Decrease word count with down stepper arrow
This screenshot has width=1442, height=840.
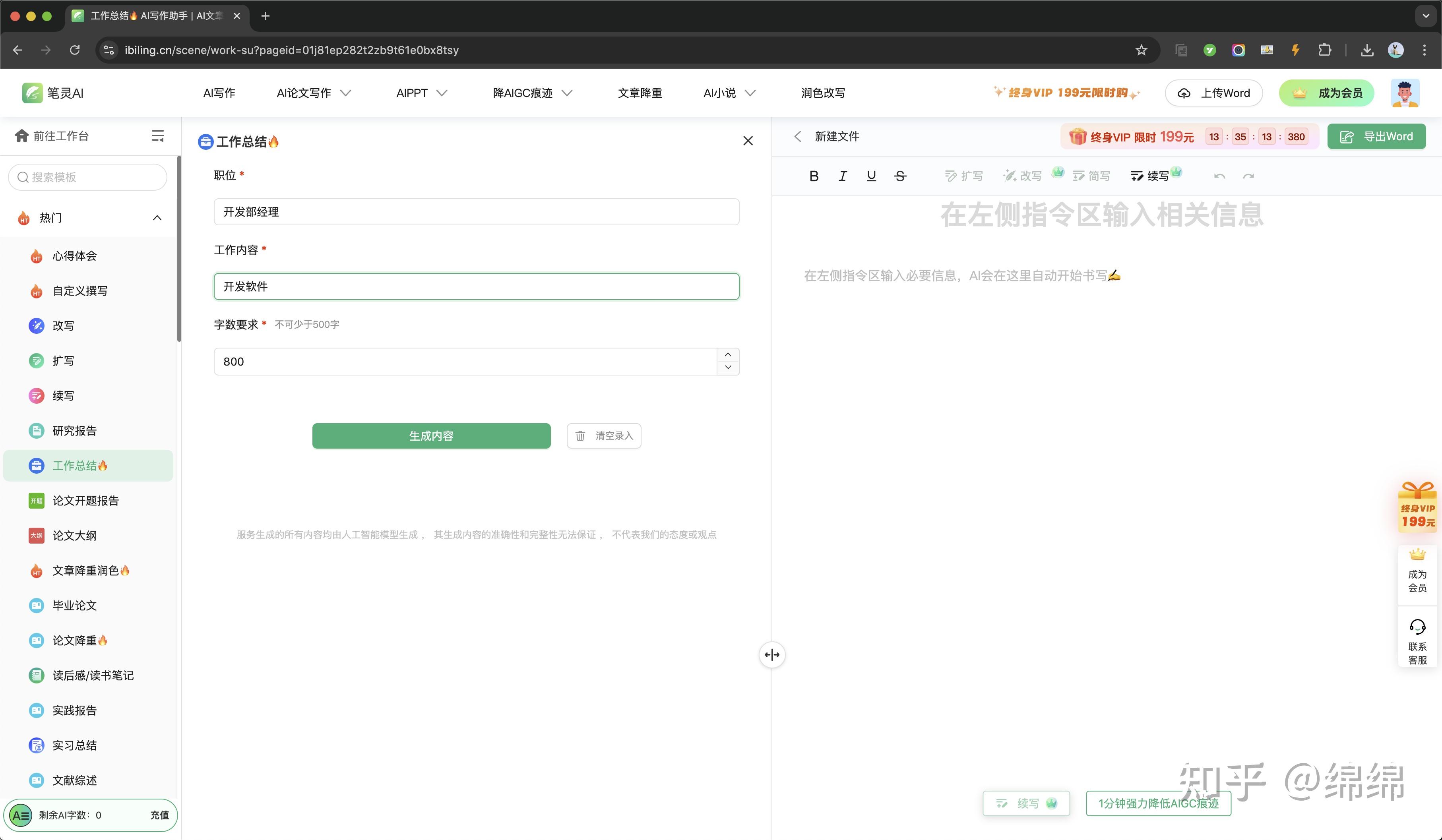pyautogui.click(x=728, y=368)
